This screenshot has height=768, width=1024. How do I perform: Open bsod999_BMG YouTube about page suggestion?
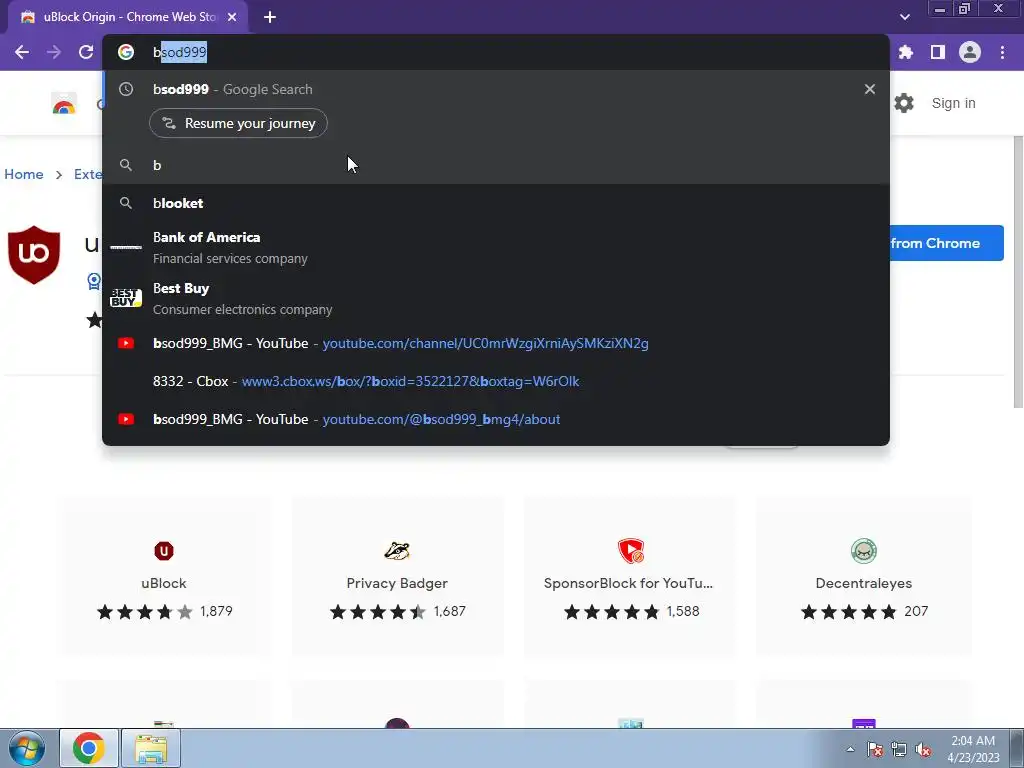coord(496,419)
